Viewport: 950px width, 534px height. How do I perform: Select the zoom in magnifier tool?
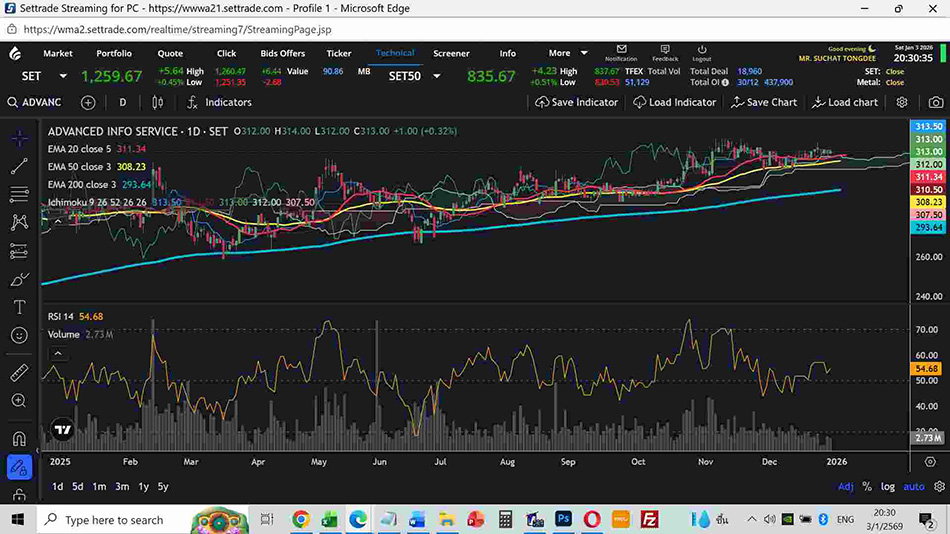tap(18, 401)
